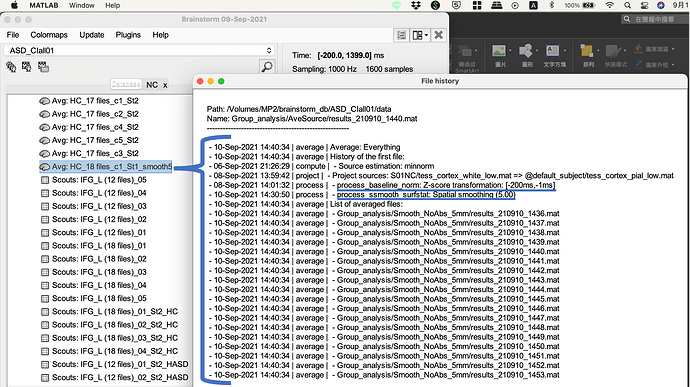Open Brainstorm window layout options dropdown
The height and width of the screenshot is (387, 690).
tap(420, 35)
